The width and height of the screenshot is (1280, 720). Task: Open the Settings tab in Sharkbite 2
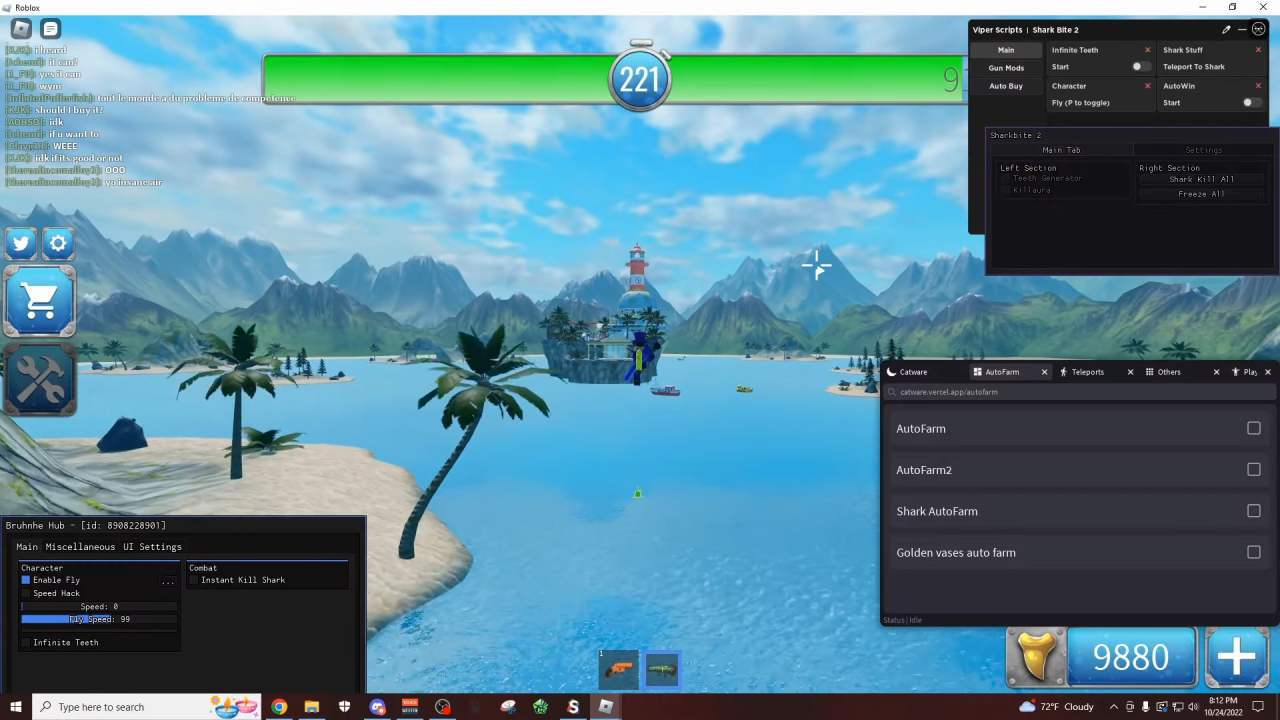click(1204, 150)
